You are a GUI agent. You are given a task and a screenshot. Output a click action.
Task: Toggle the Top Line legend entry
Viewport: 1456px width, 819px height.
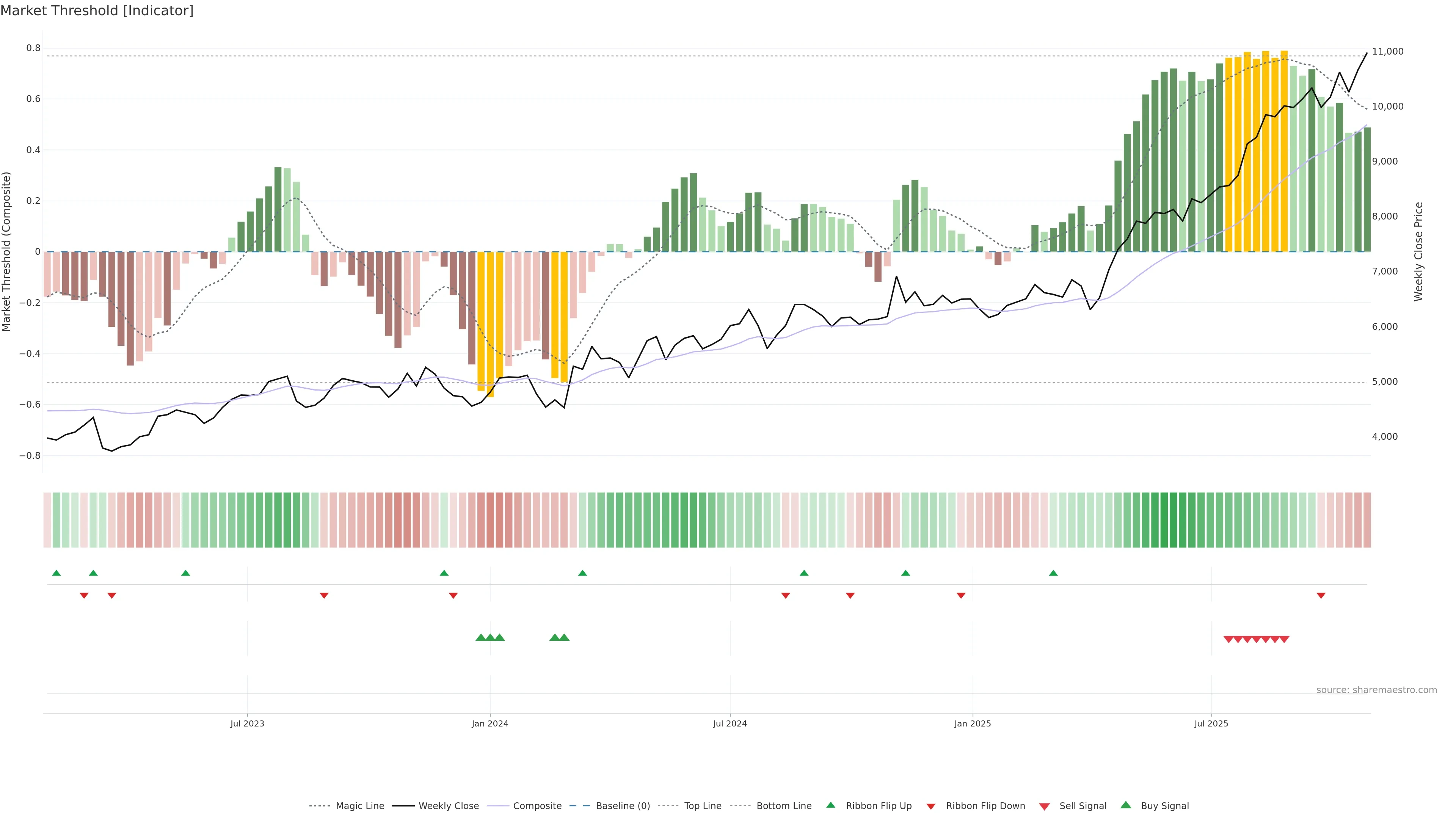(703, 805)
